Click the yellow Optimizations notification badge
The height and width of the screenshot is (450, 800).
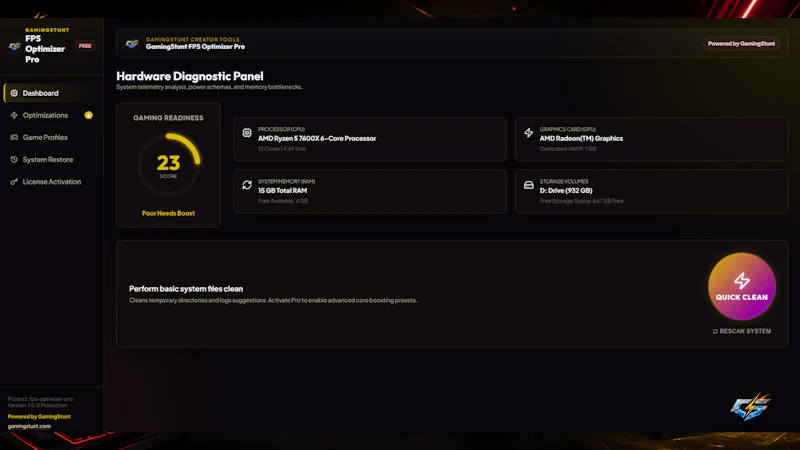88,115
